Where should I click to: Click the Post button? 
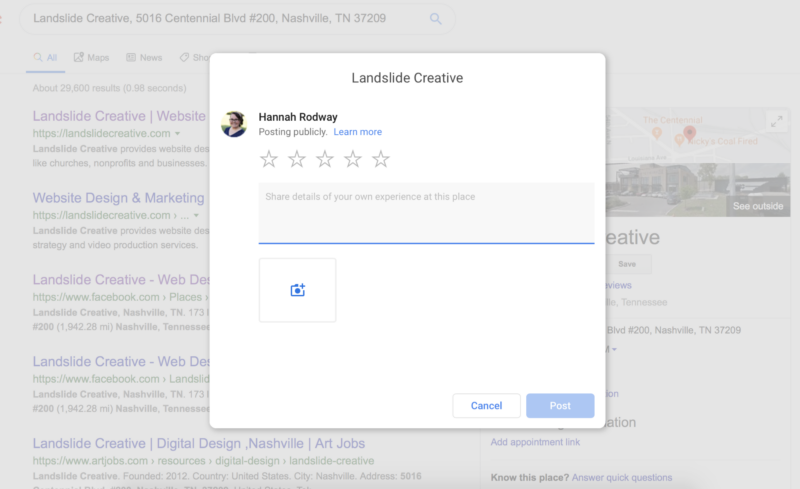click(x=560, y=406)
